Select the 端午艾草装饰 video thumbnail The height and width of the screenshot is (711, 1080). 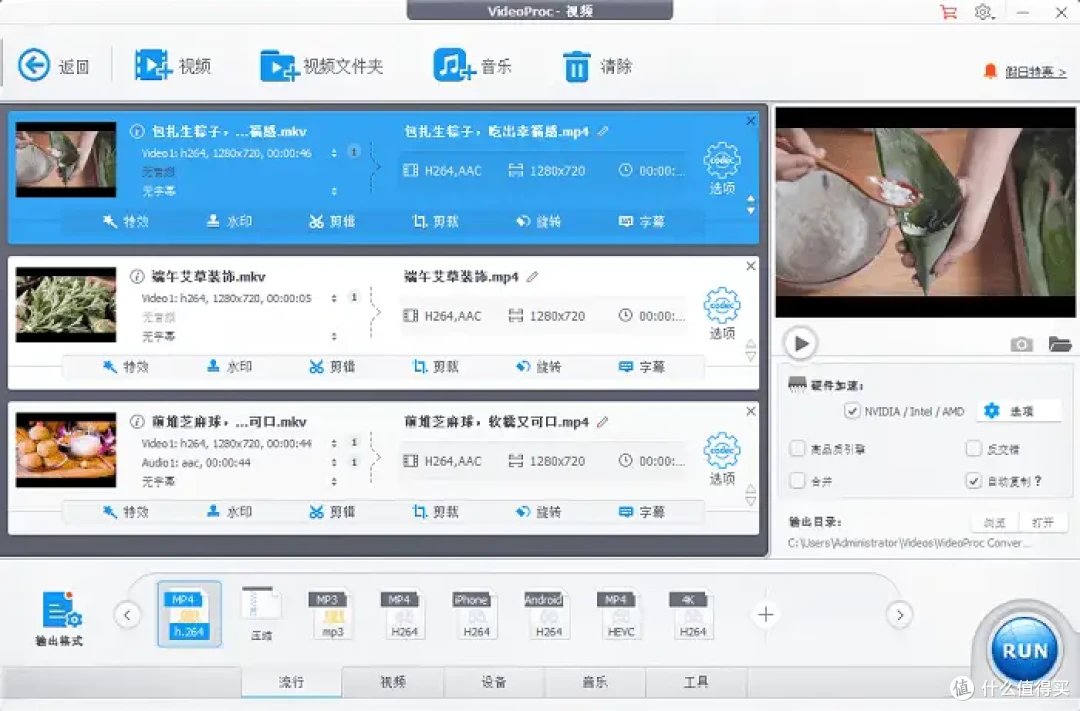tap(66, 305)
